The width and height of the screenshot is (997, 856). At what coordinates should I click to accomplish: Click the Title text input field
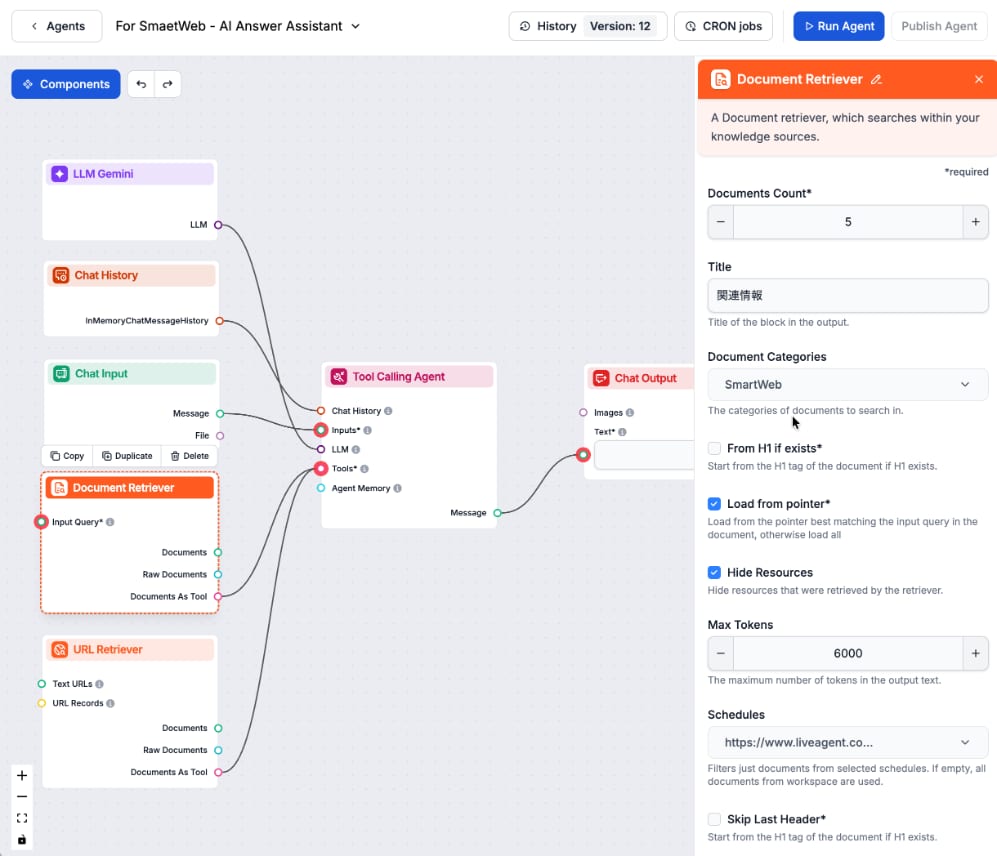(x=847, y=296)
